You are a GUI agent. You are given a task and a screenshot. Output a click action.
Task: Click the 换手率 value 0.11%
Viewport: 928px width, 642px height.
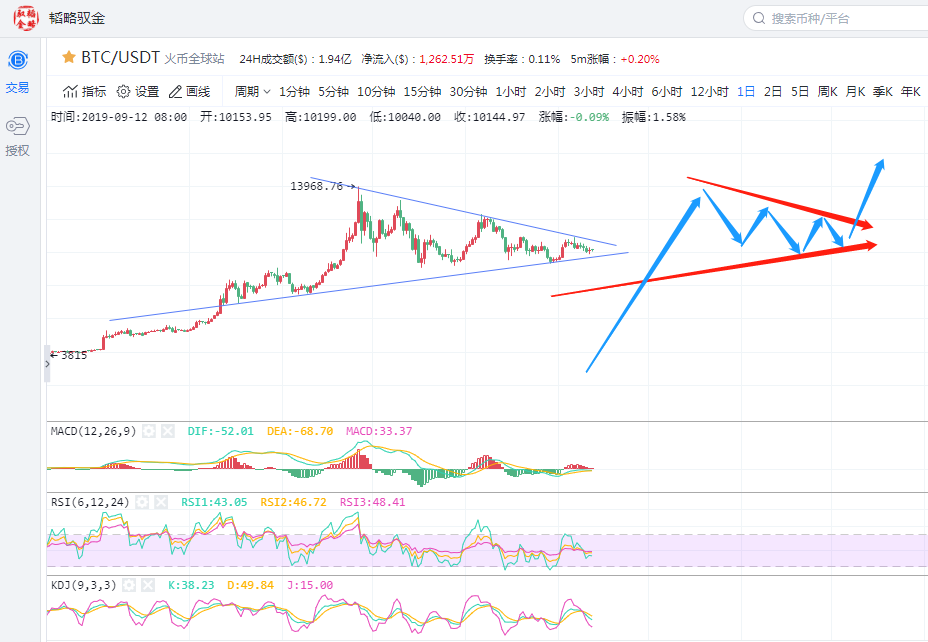544,59
